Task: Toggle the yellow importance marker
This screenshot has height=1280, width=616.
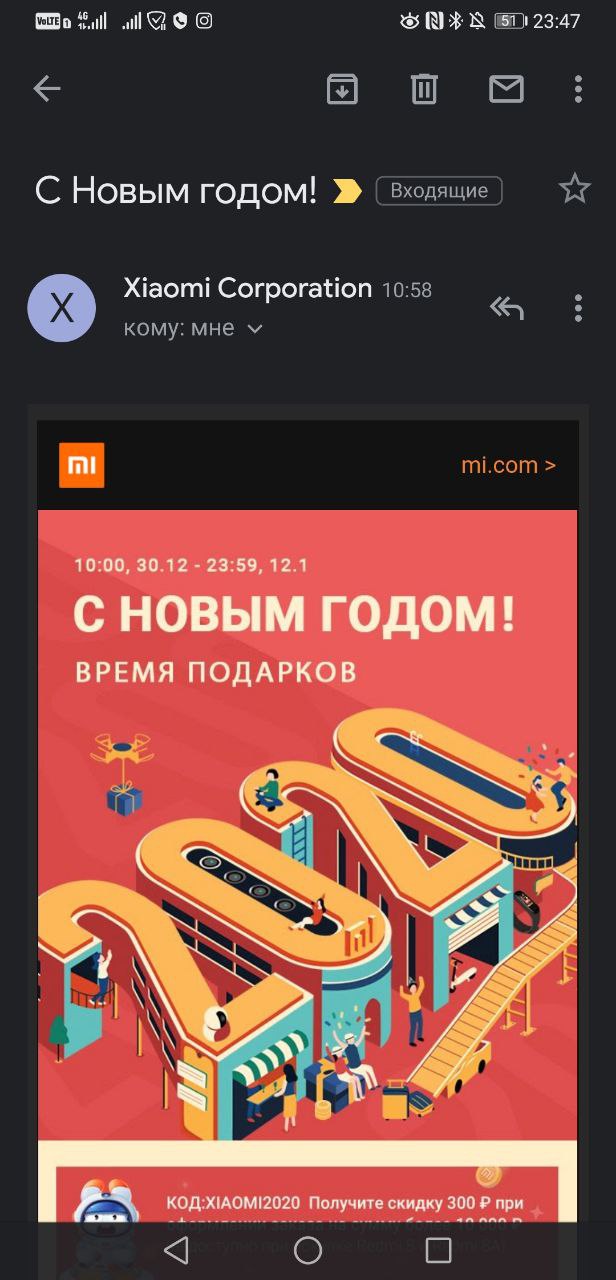Action: tap(347, 190)
